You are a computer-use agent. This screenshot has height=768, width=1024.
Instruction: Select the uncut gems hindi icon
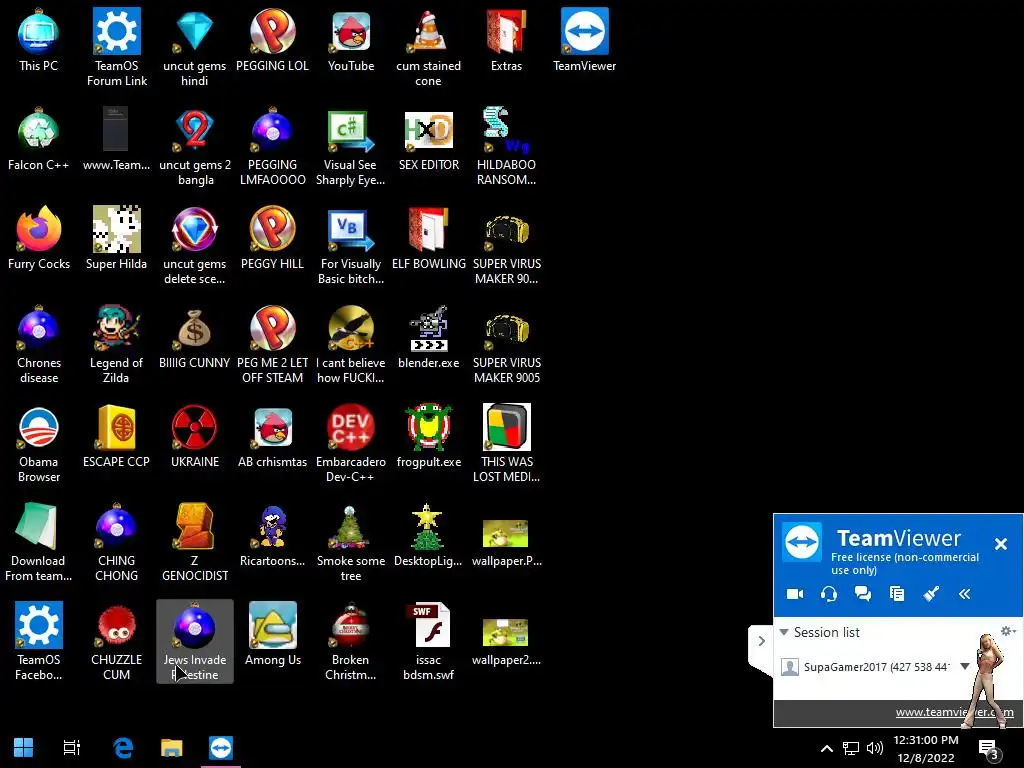(x=195, y=47)
